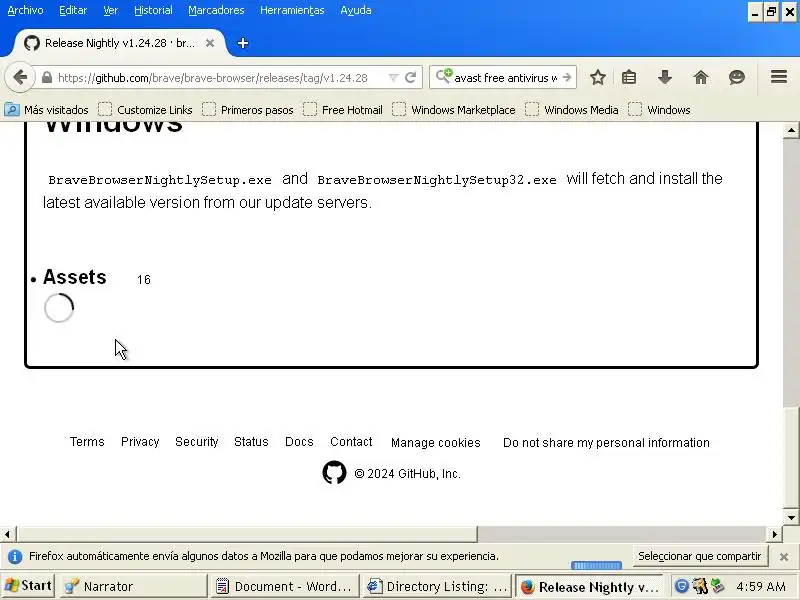Open the Windows bookmark
Viewport: 800px width, 600px height.
[659, 110]
